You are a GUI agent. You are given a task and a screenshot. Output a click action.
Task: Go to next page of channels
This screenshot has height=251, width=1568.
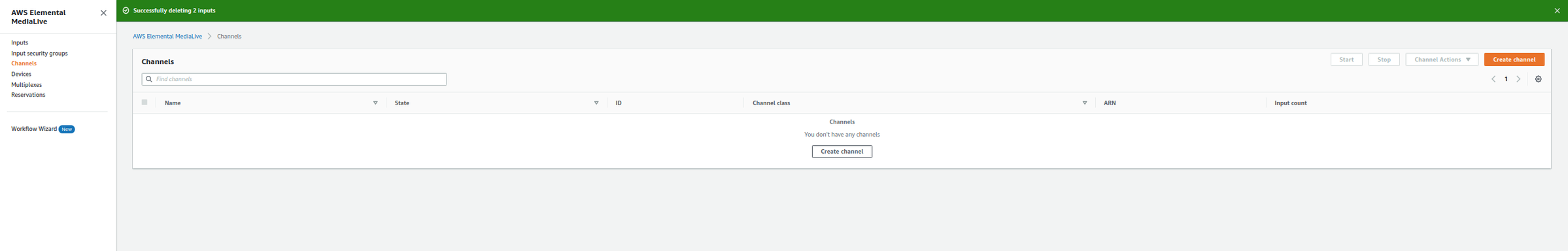1518,79
